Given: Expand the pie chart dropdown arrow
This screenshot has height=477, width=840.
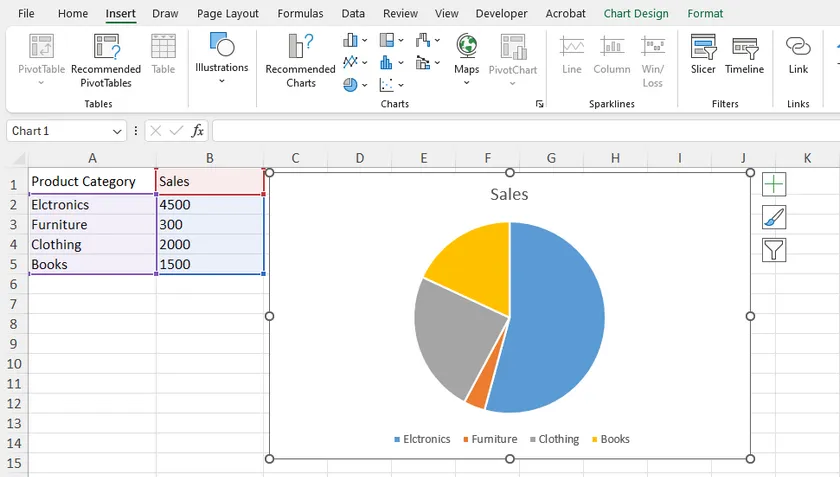Looking at the screenshot, I should (364, 85).
